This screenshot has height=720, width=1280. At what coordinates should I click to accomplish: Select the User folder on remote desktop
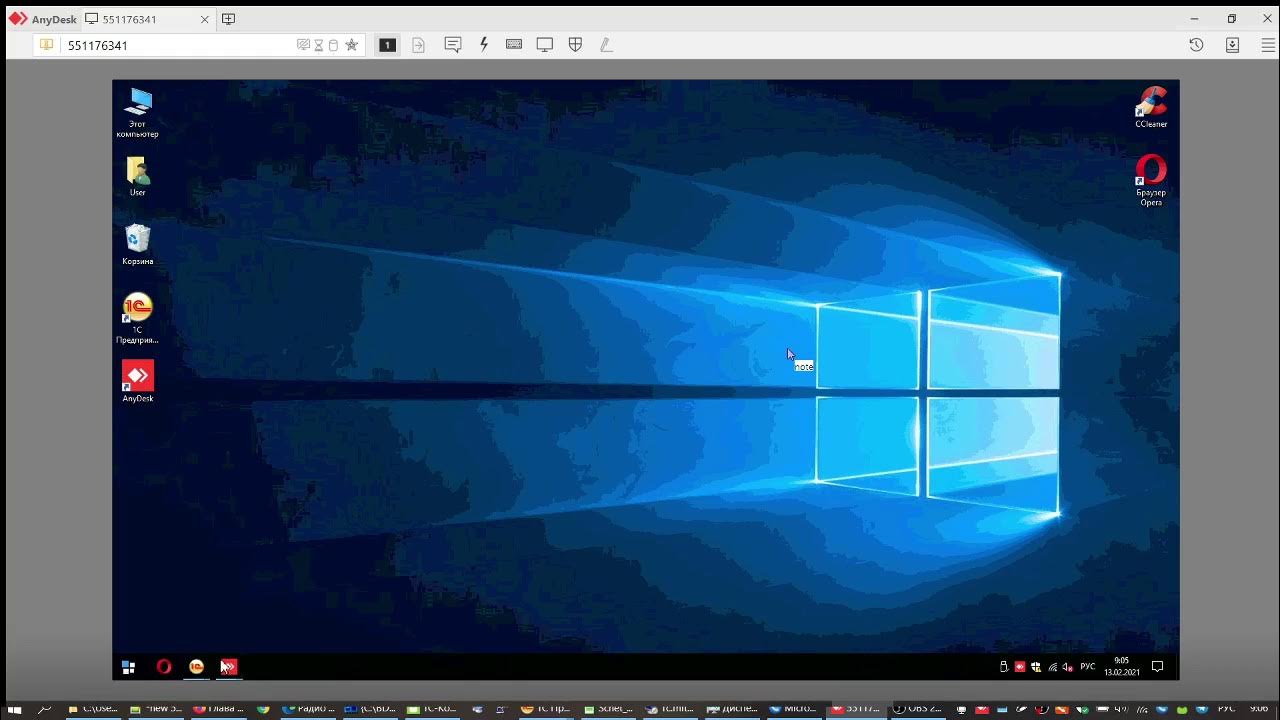tap(138, 177)
